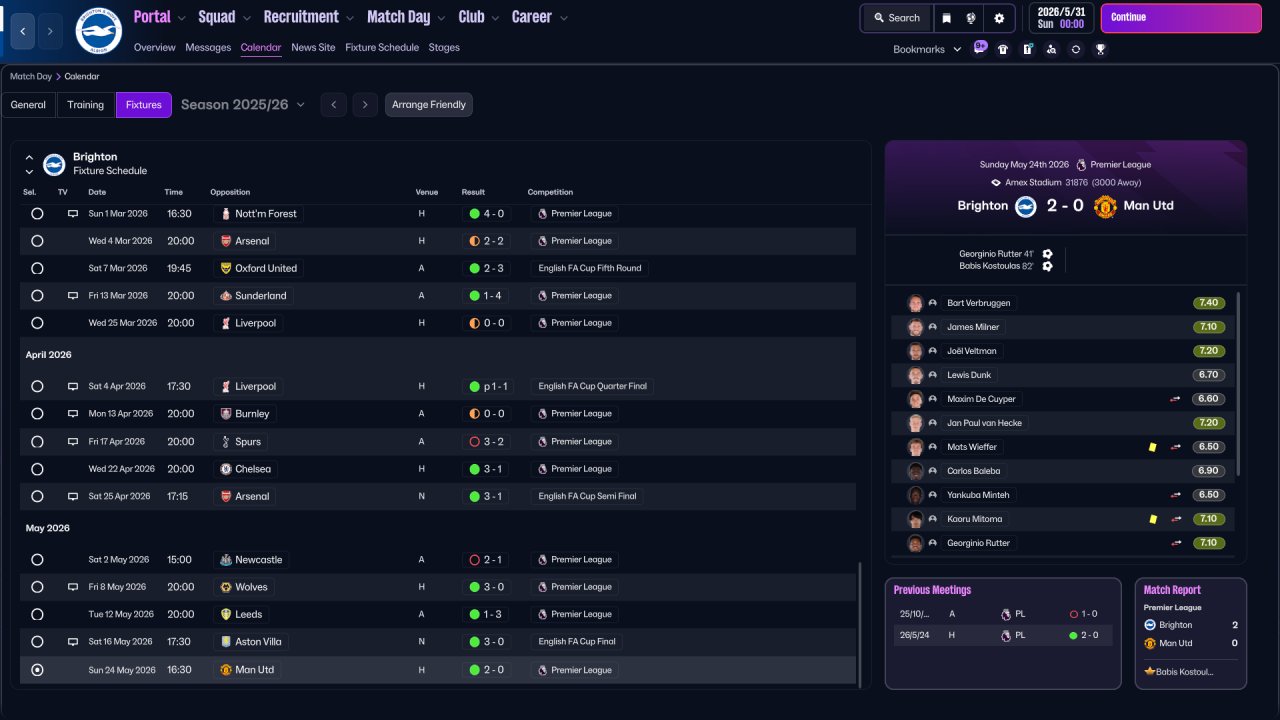
Task: Click the 26/5/24 row in Previous Meetings
Action: point(1003,635)
